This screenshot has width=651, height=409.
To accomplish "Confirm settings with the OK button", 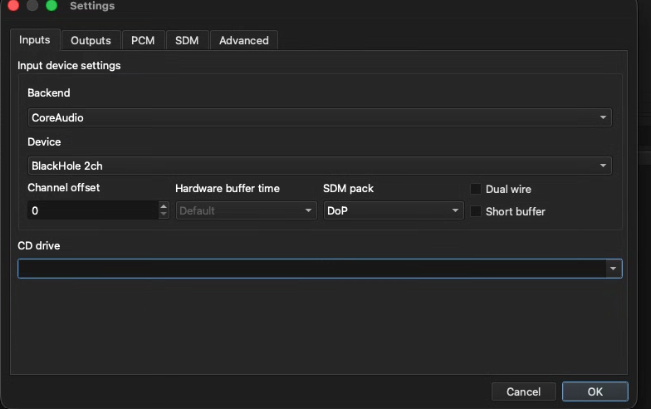I will click(594, 391).
